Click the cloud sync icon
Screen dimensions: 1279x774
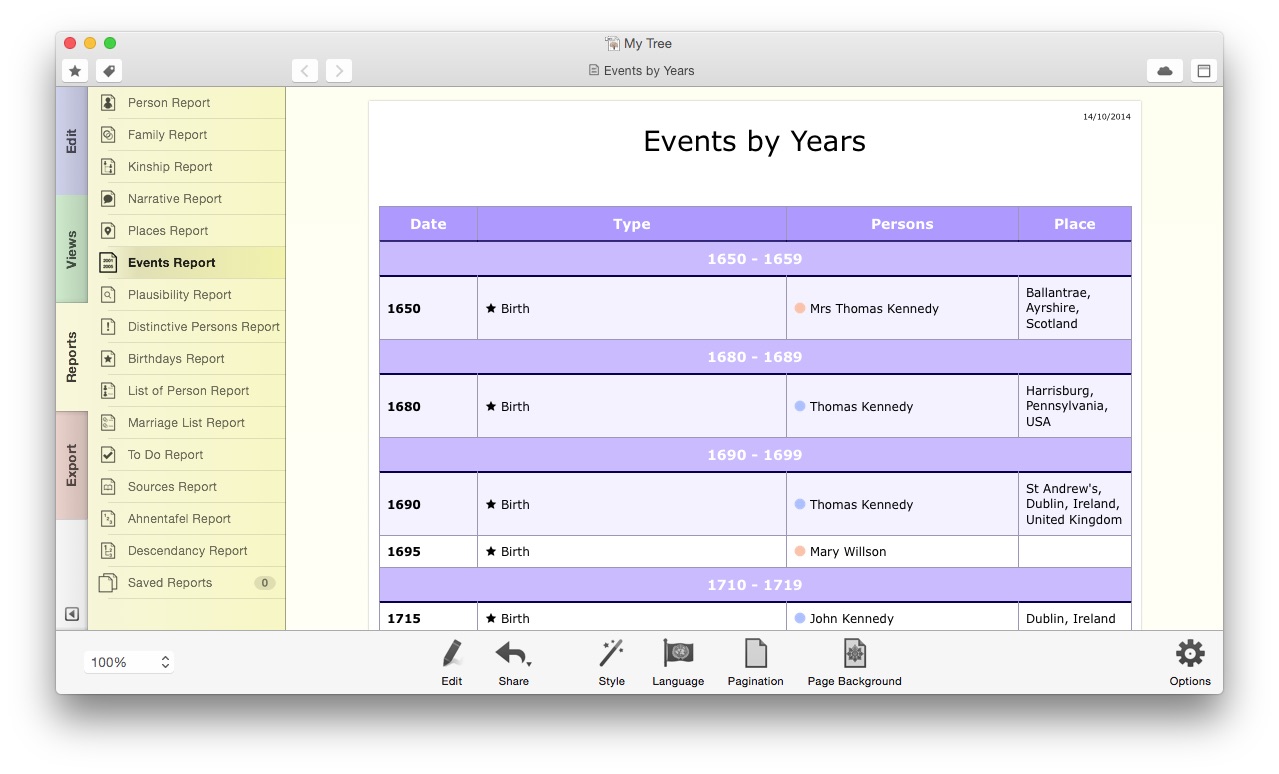pos(1165,71)
